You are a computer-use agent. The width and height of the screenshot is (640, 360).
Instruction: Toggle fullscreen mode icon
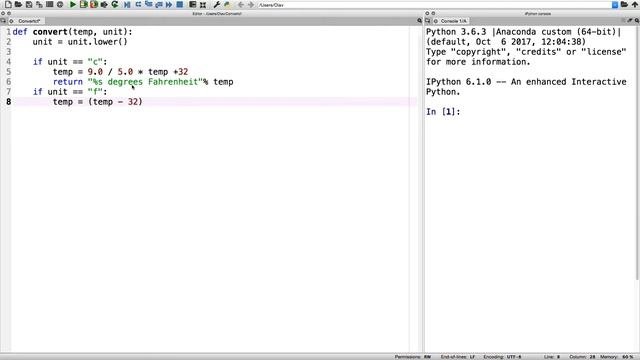coord(202,4)
